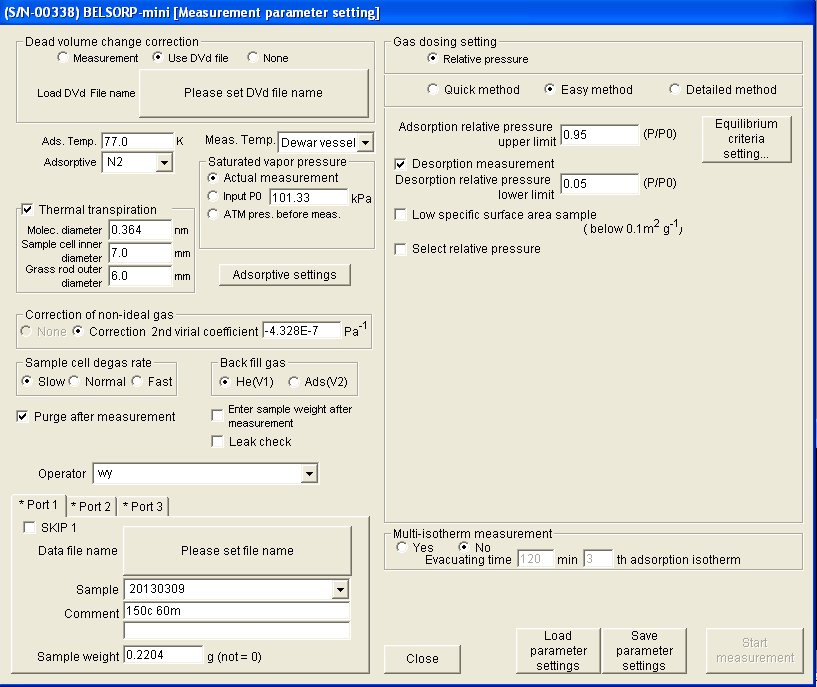Click the Ads. Temp. field showing 77.0
The image size is (817, 687).
coord(138,141)
